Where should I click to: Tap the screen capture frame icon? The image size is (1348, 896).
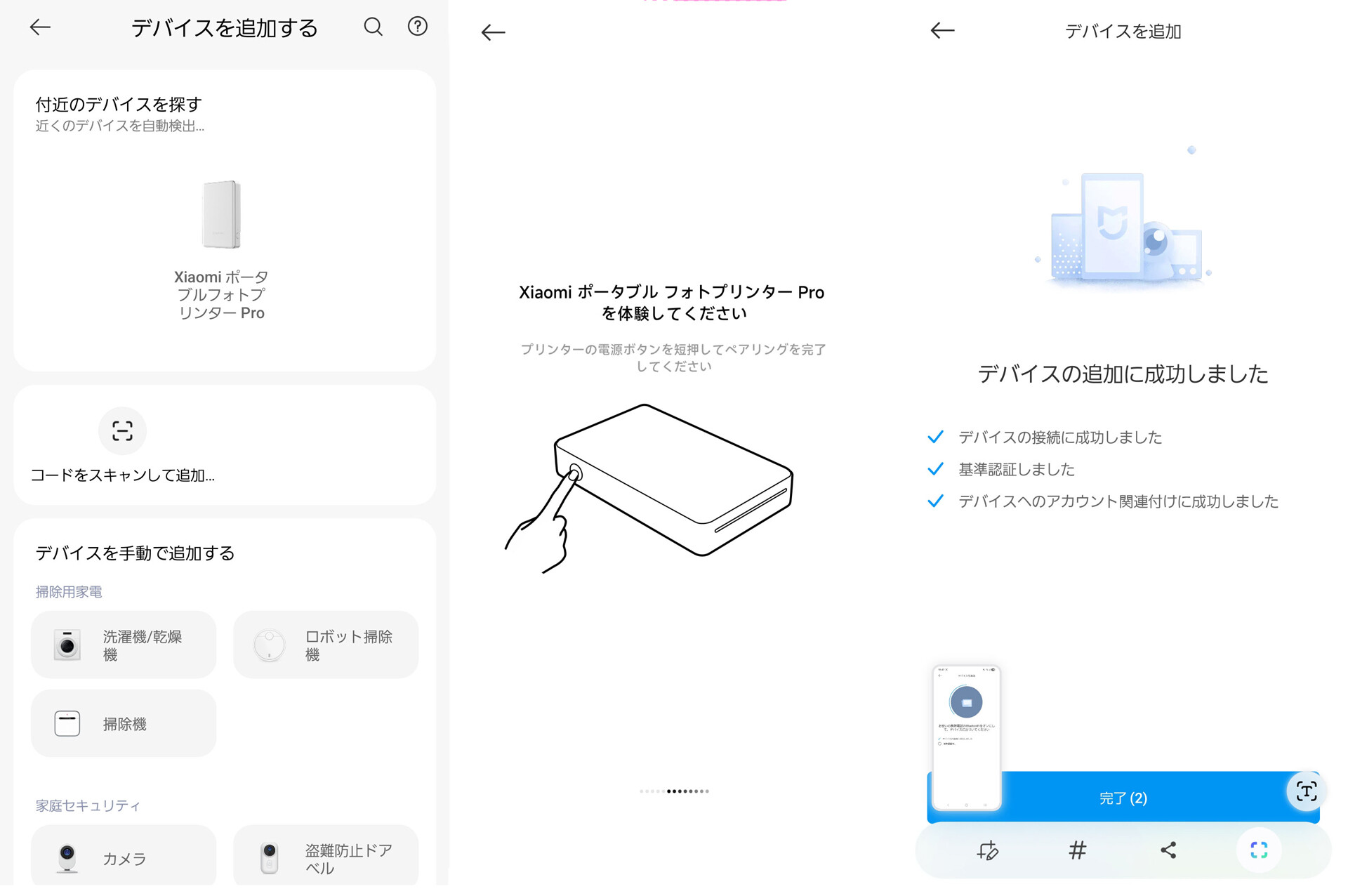point(1259,850)
